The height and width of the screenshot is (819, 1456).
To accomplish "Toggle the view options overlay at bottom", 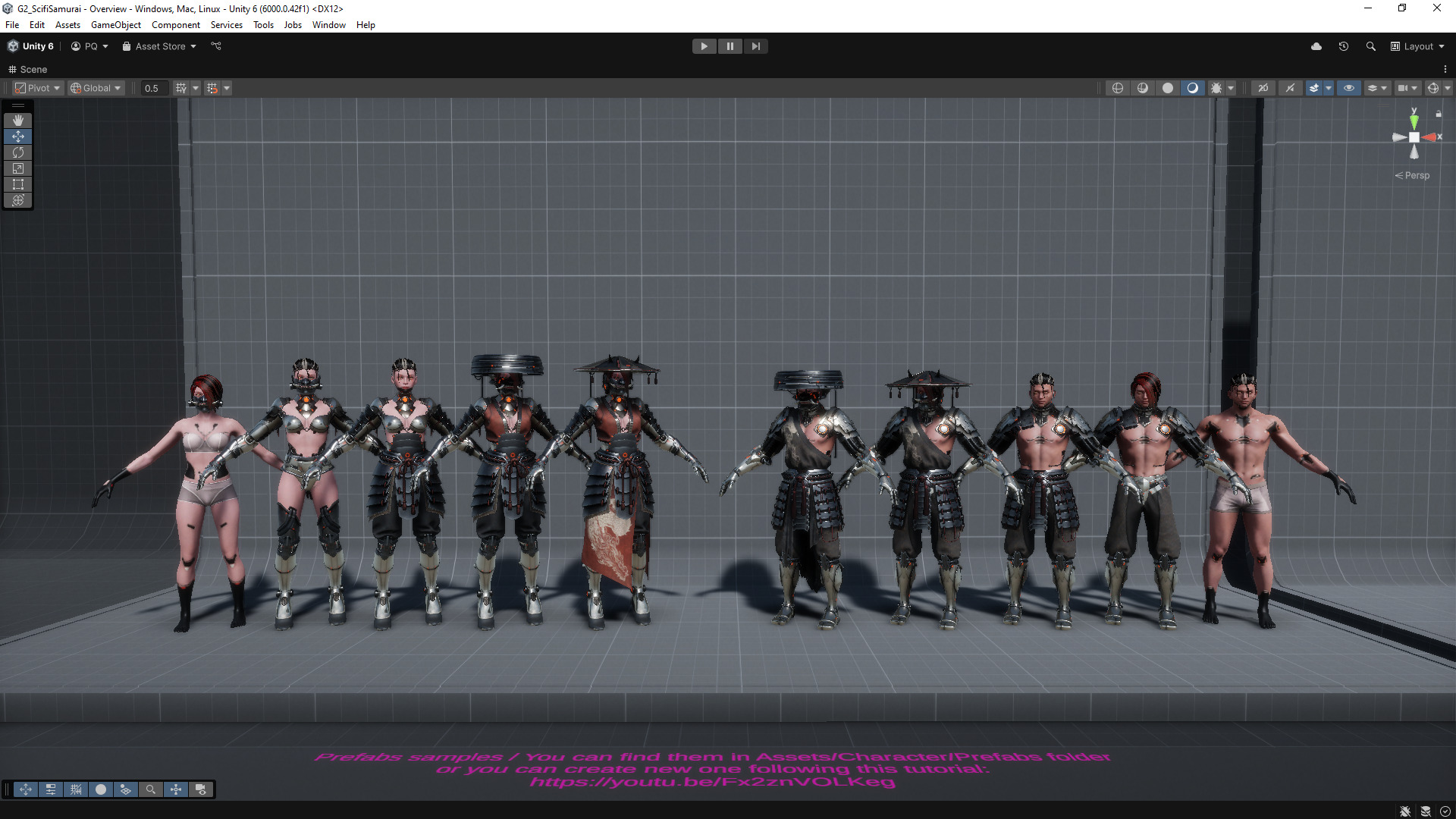I will click(x=126, y=789).
